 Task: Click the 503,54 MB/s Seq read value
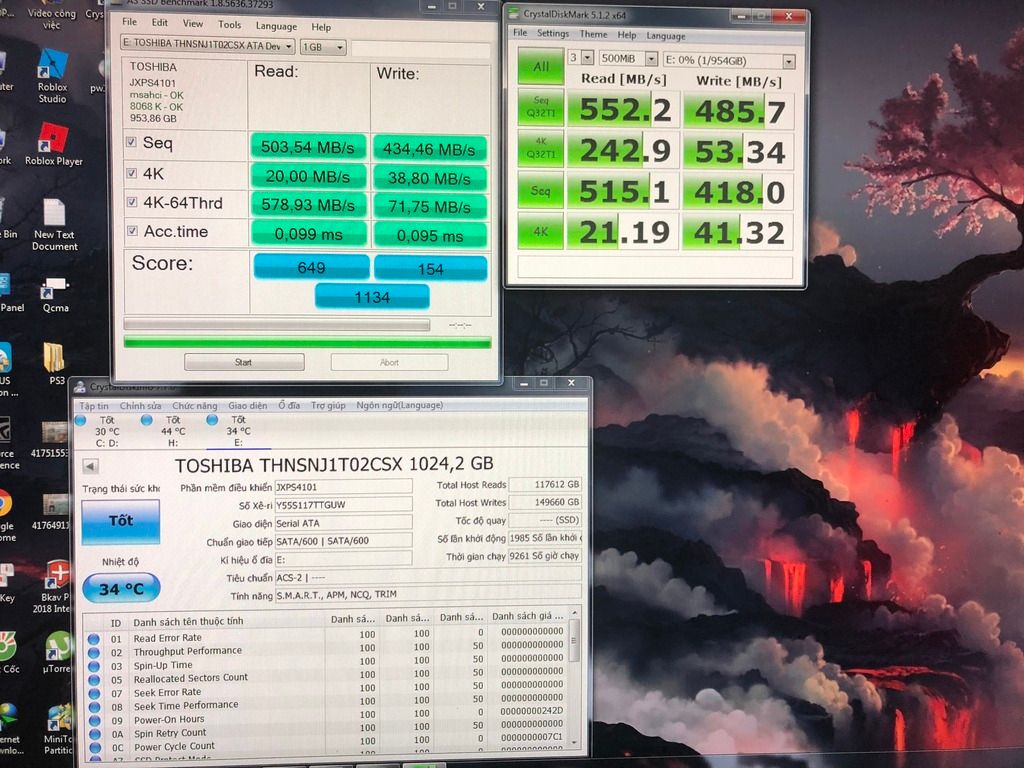click(x=308, y=147)
